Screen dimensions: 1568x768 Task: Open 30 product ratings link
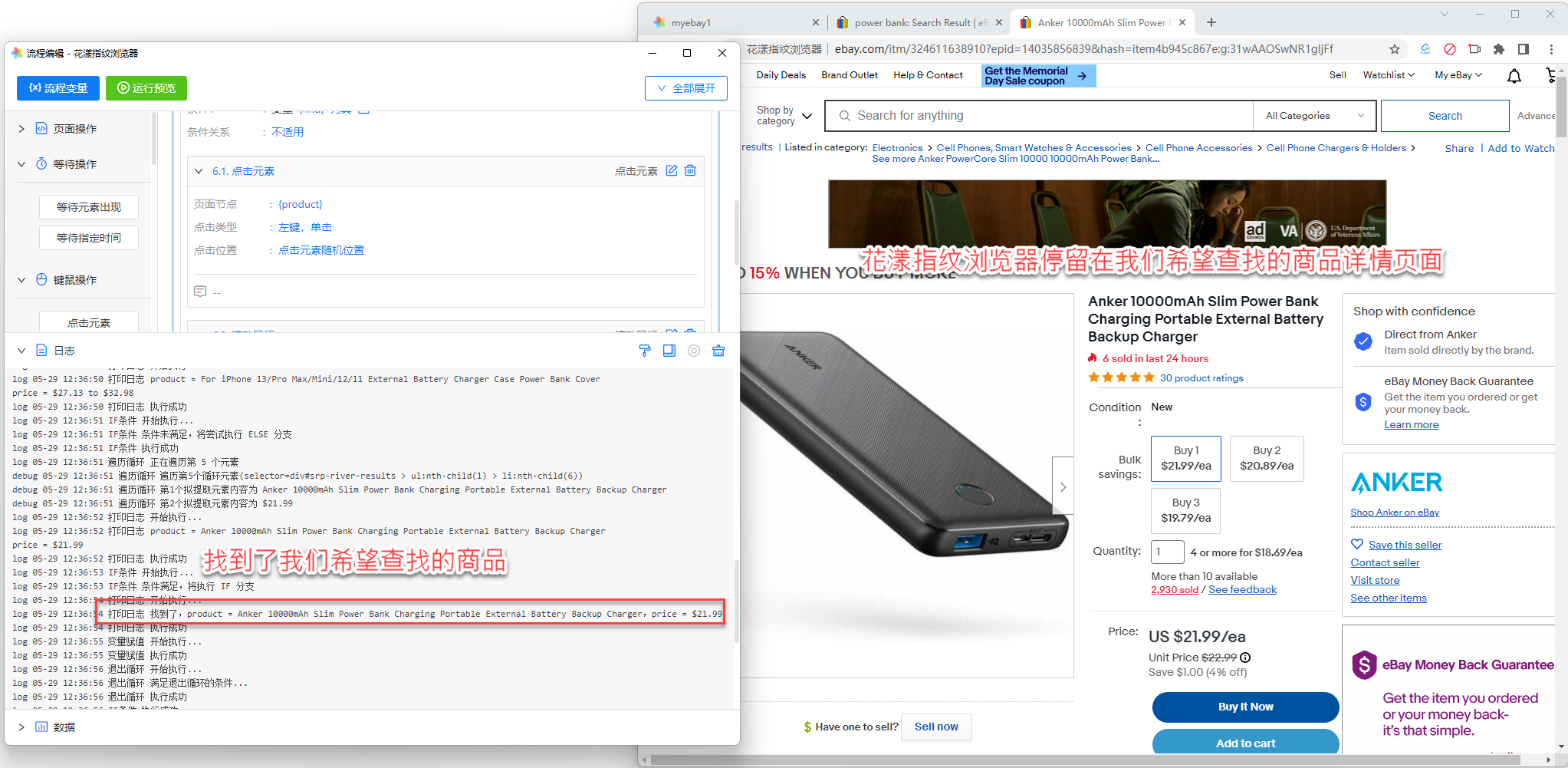point(1201,377)
